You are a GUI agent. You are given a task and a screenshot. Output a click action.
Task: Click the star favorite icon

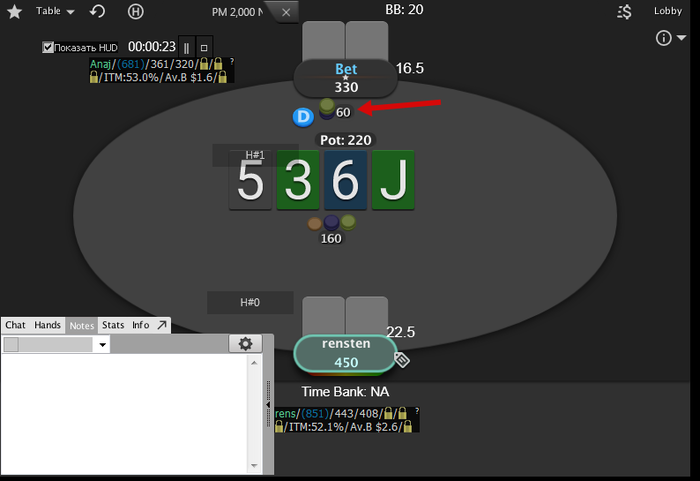tap(14, 12)
